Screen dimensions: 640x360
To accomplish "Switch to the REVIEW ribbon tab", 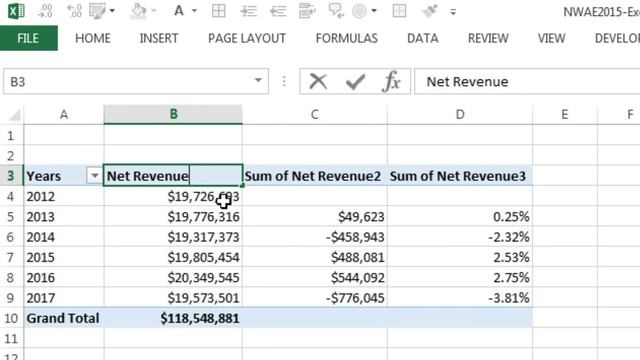I will [488, 38].
